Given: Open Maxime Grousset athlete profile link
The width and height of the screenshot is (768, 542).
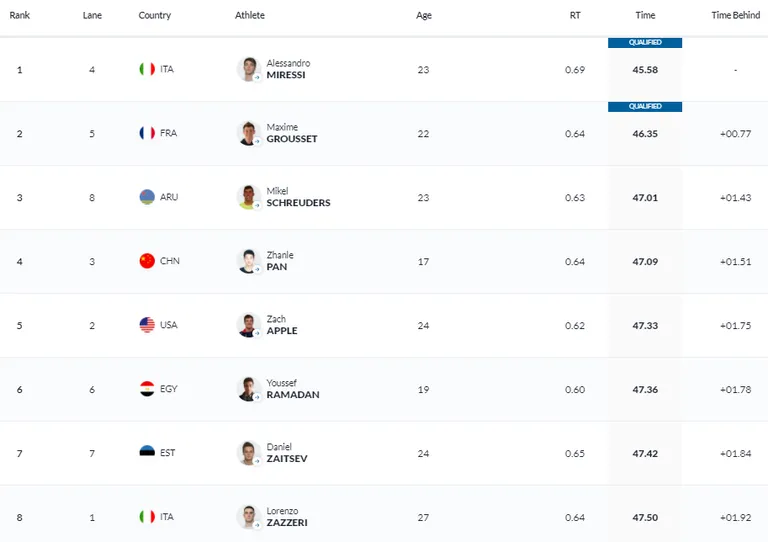Looking at the screenshot, I should pyautogui.click(x=292, y=133).
